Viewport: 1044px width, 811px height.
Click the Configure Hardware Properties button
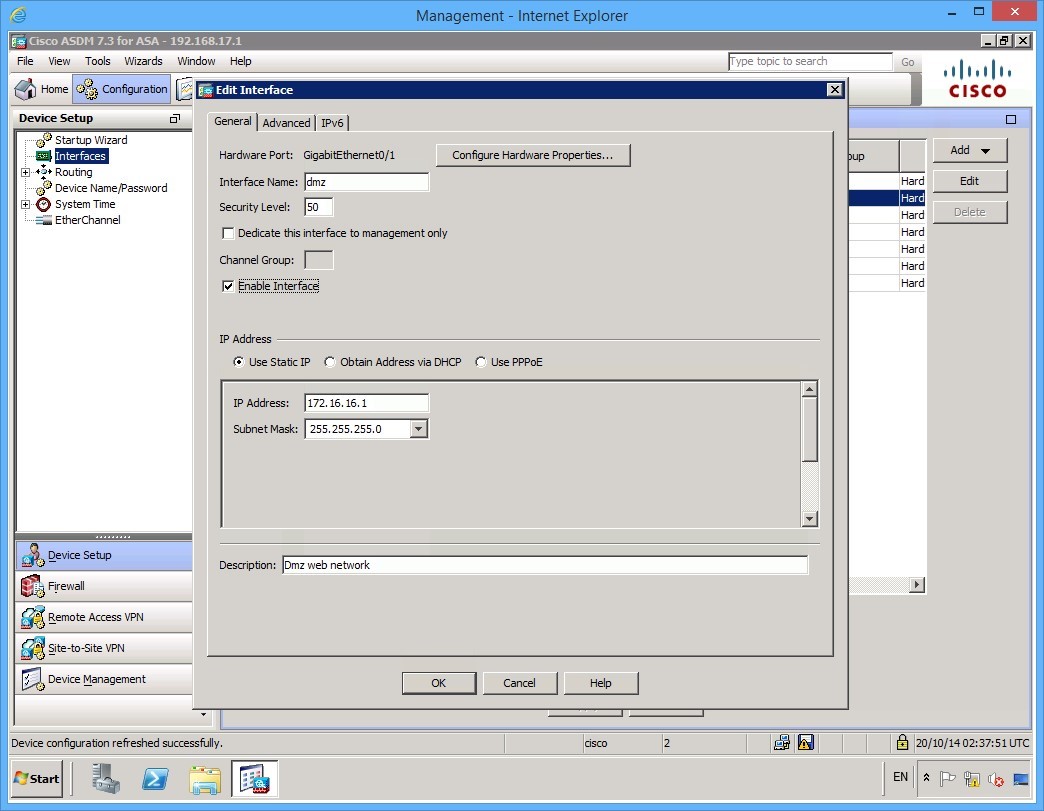533,155
